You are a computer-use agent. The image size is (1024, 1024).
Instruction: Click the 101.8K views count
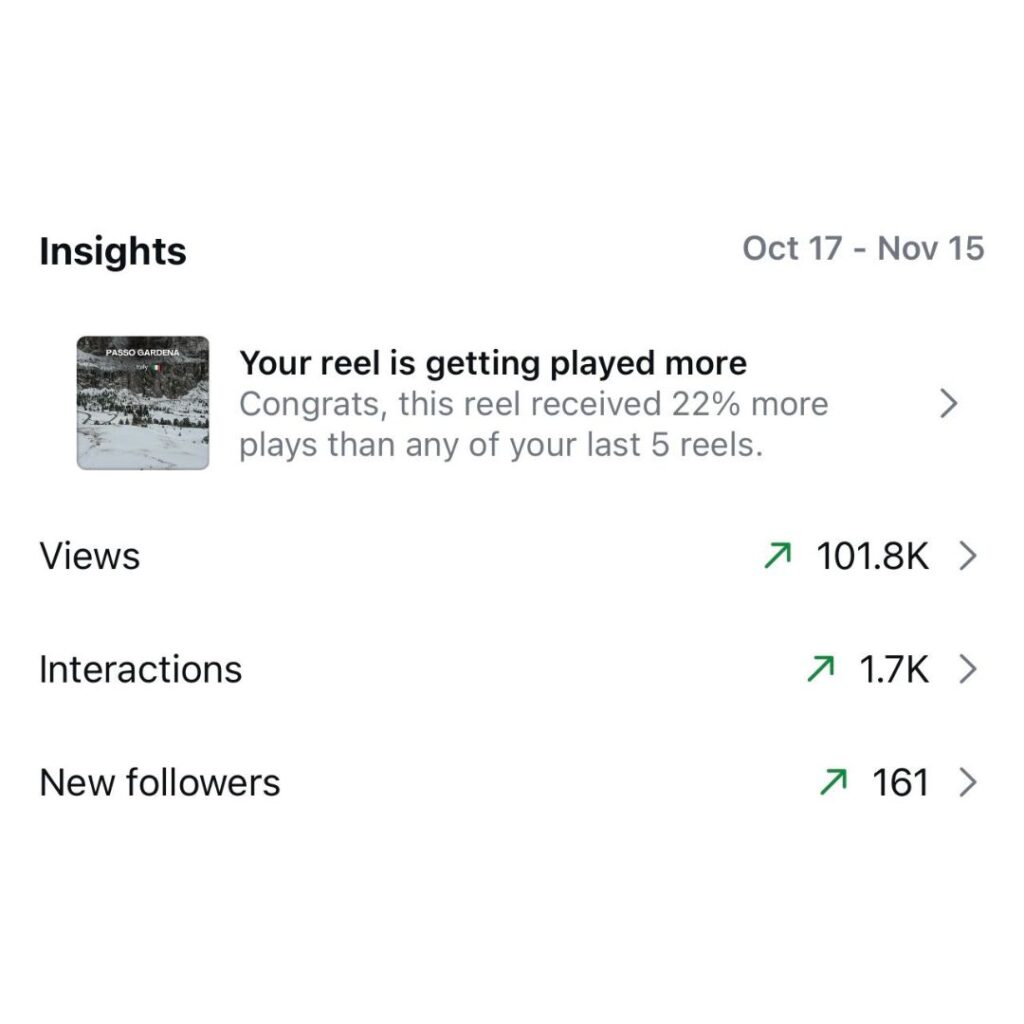(x=872, y=556)
